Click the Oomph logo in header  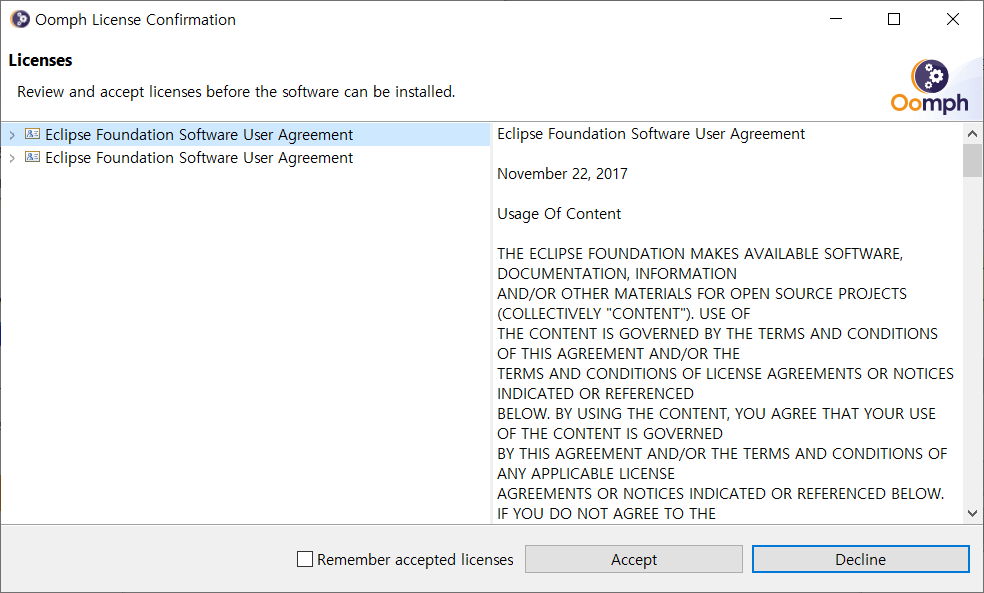tap(929, 87)
